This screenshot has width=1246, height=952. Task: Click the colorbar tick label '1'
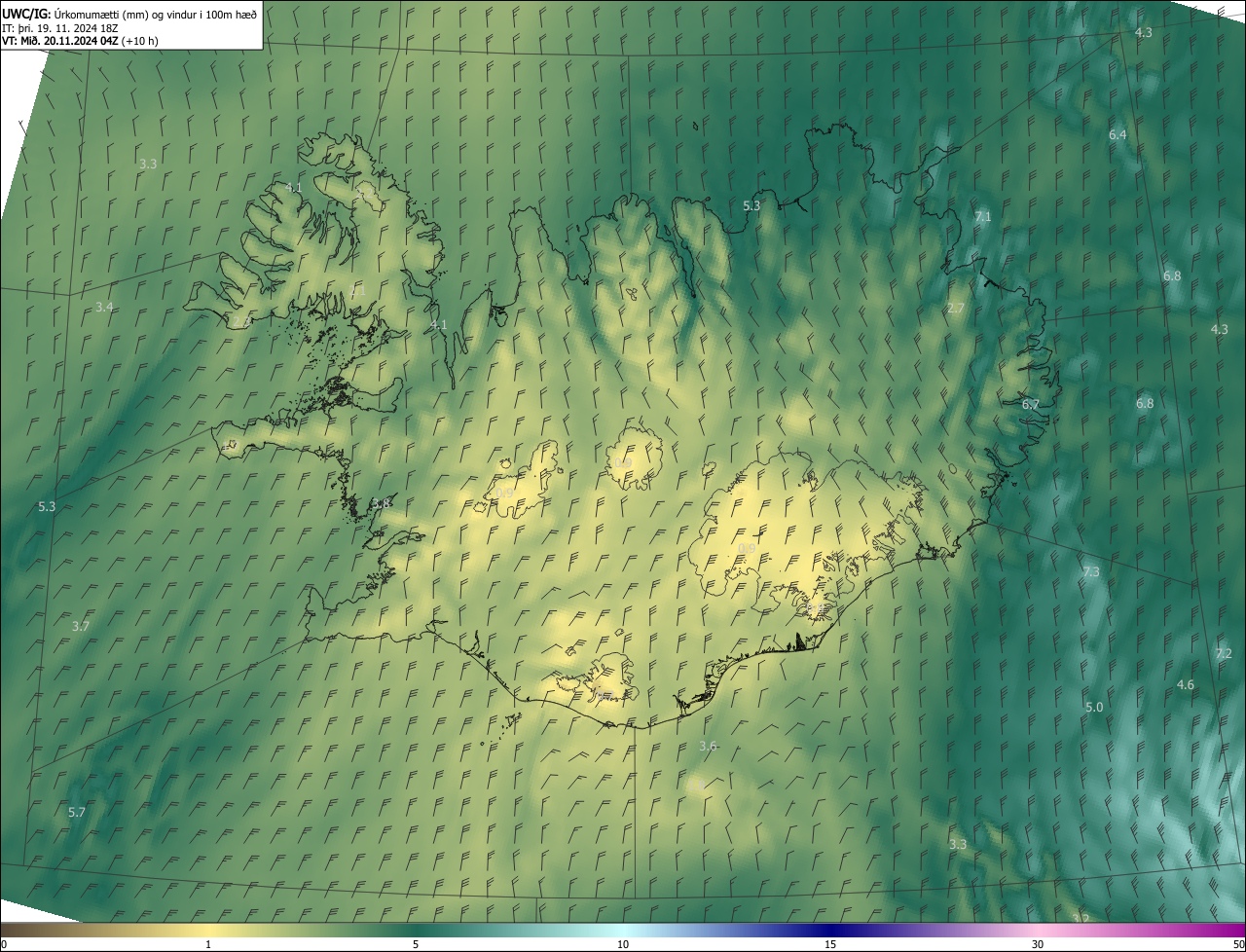[x=208, y=944]
